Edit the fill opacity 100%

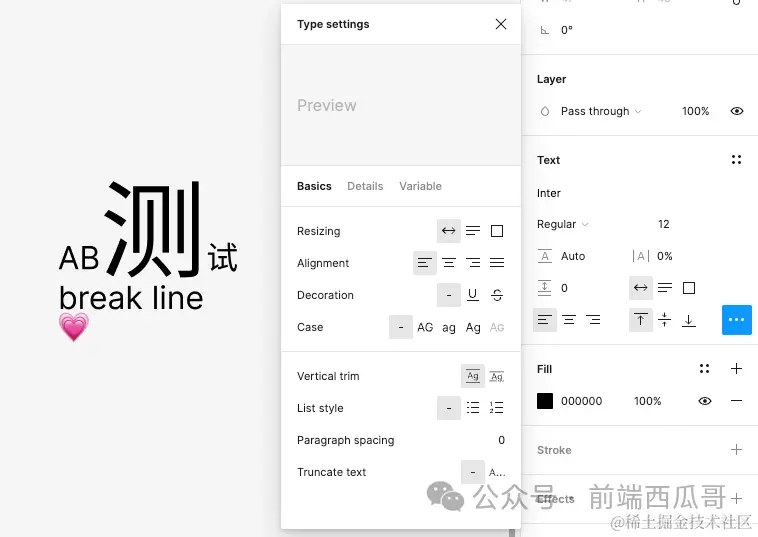point(648,401)
